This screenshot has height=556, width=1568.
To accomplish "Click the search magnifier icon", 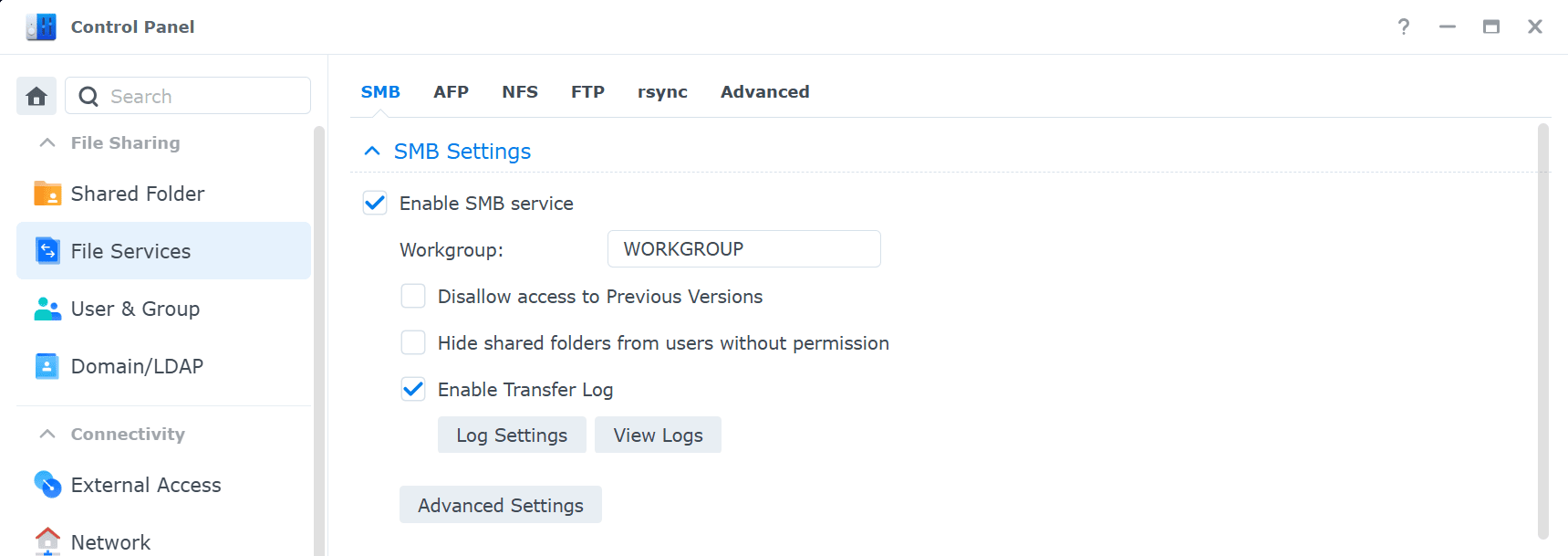I will 88,97.
